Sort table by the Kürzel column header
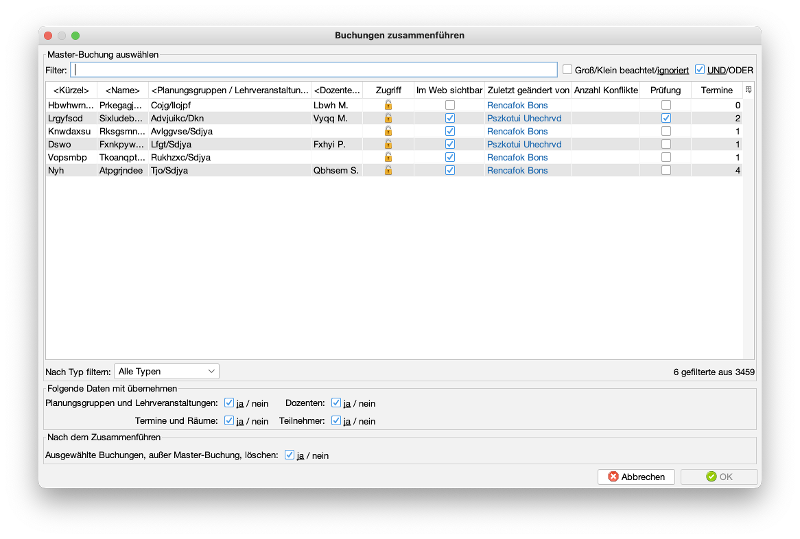 71,90
